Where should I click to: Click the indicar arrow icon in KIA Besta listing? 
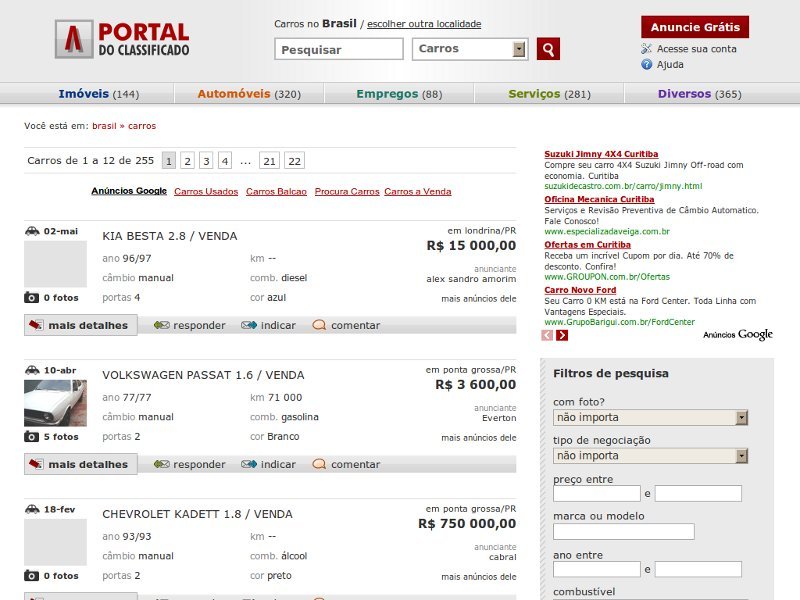[249, 325]
